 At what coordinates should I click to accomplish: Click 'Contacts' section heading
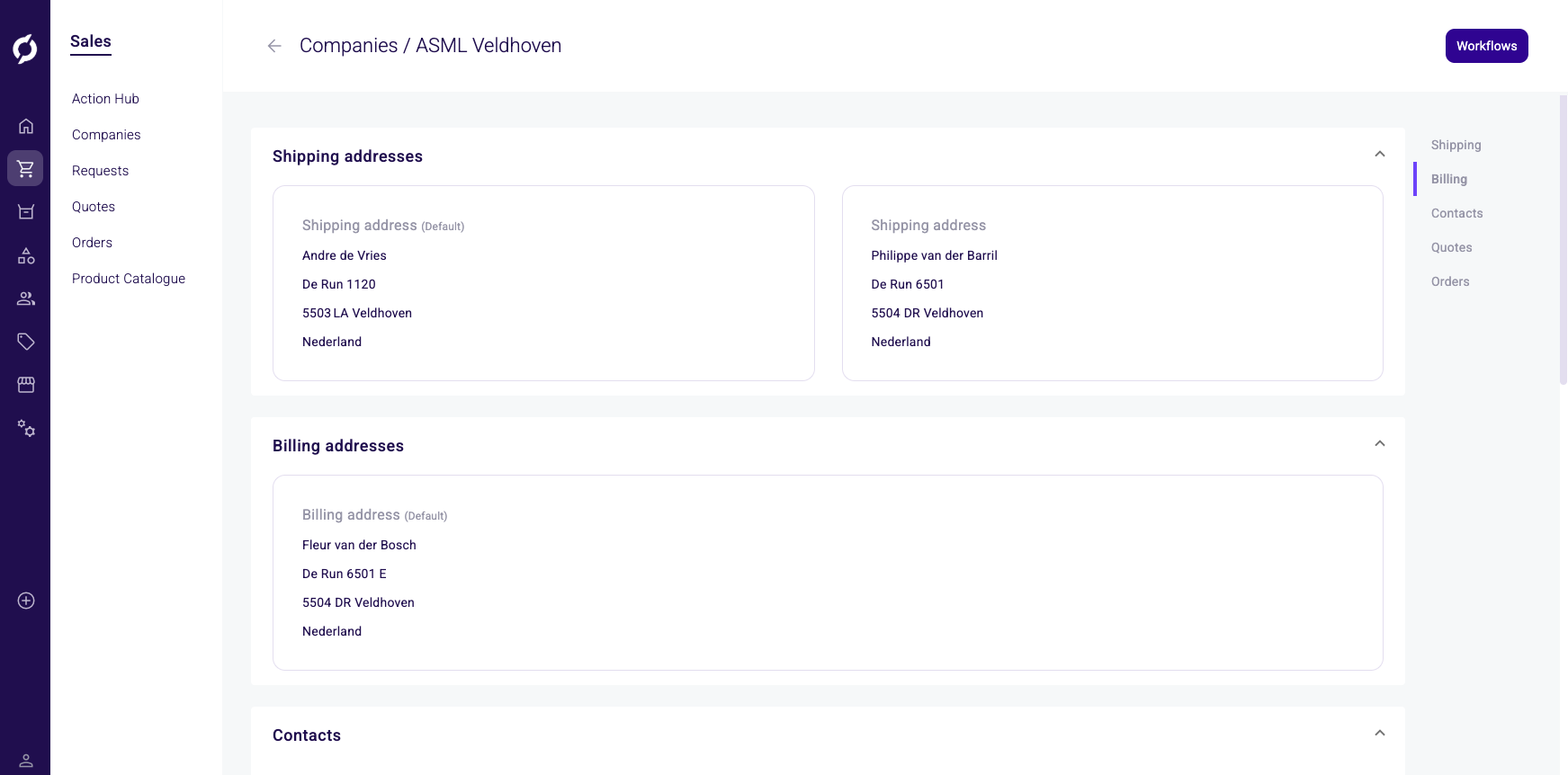[x=307, y=735]
